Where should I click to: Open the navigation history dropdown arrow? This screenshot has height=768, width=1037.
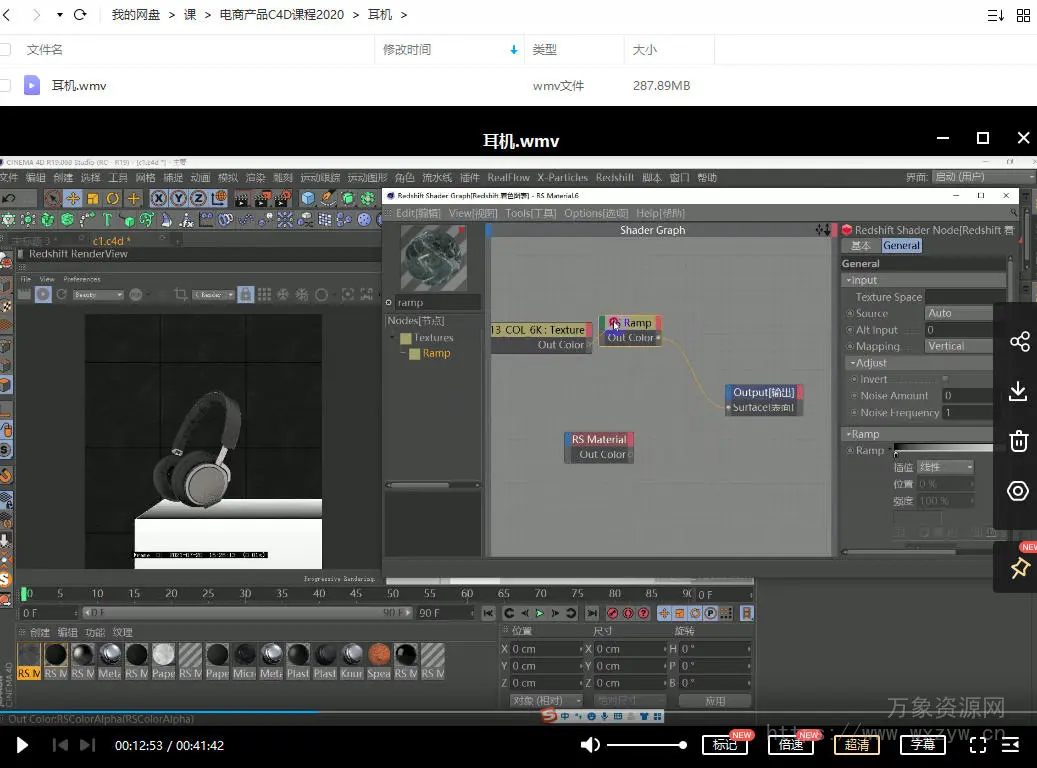59,15
